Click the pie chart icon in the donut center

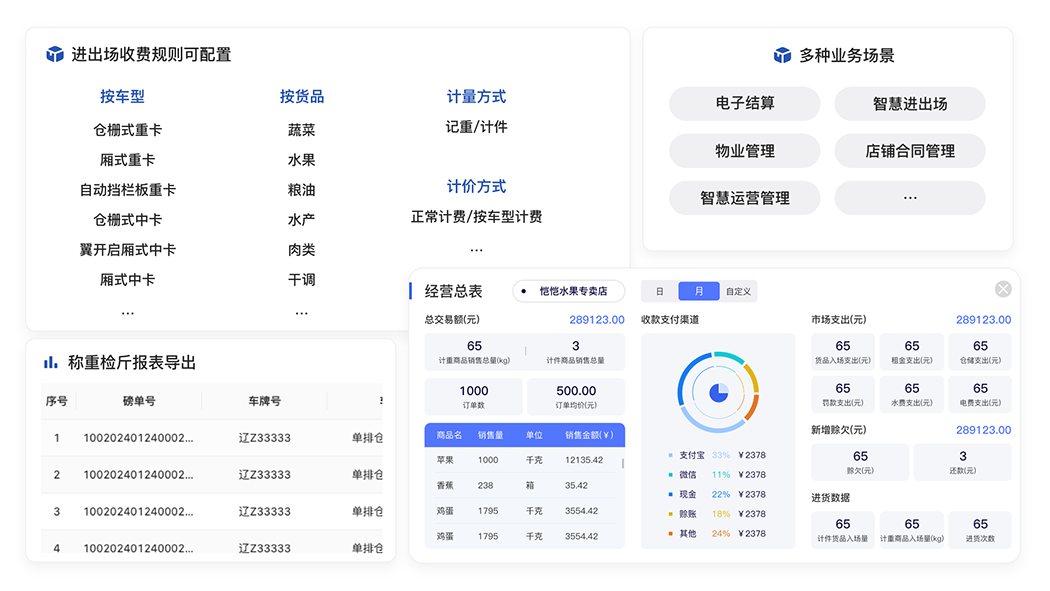click(718, 393)
